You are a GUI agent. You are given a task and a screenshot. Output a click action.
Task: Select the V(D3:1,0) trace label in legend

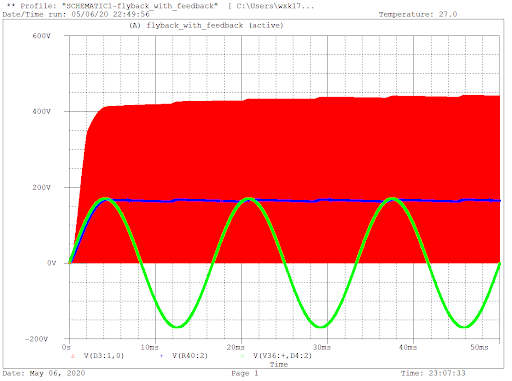(104, 356)
